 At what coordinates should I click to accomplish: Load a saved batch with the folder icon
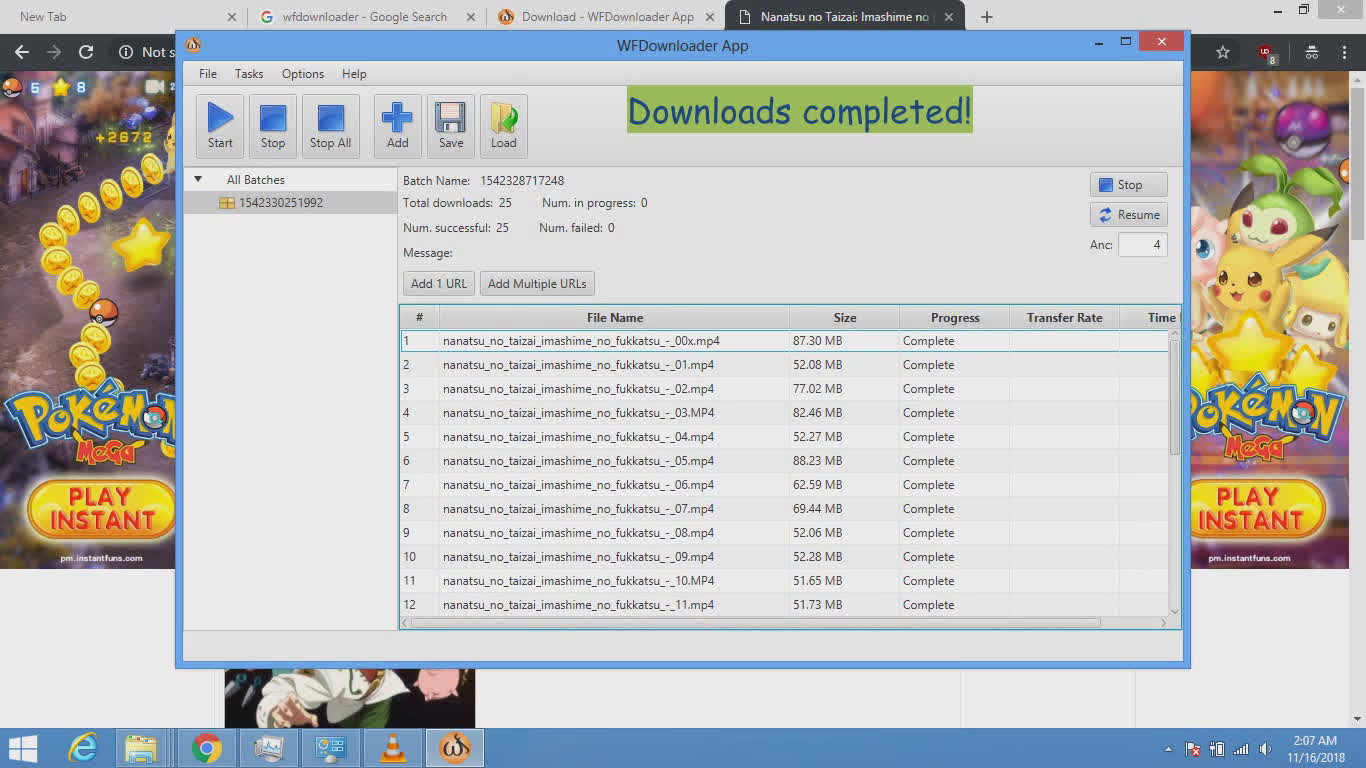click(x=503, y=125)
